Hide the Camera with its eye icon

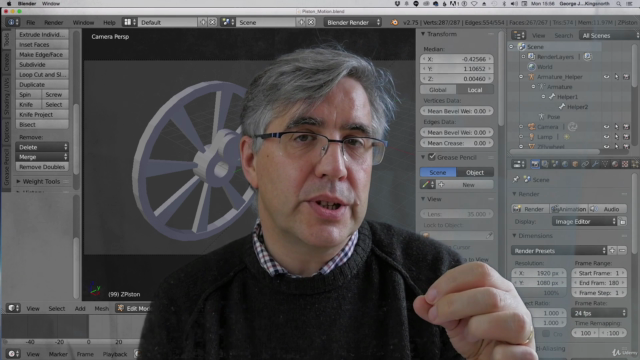[x=607, y=127]
